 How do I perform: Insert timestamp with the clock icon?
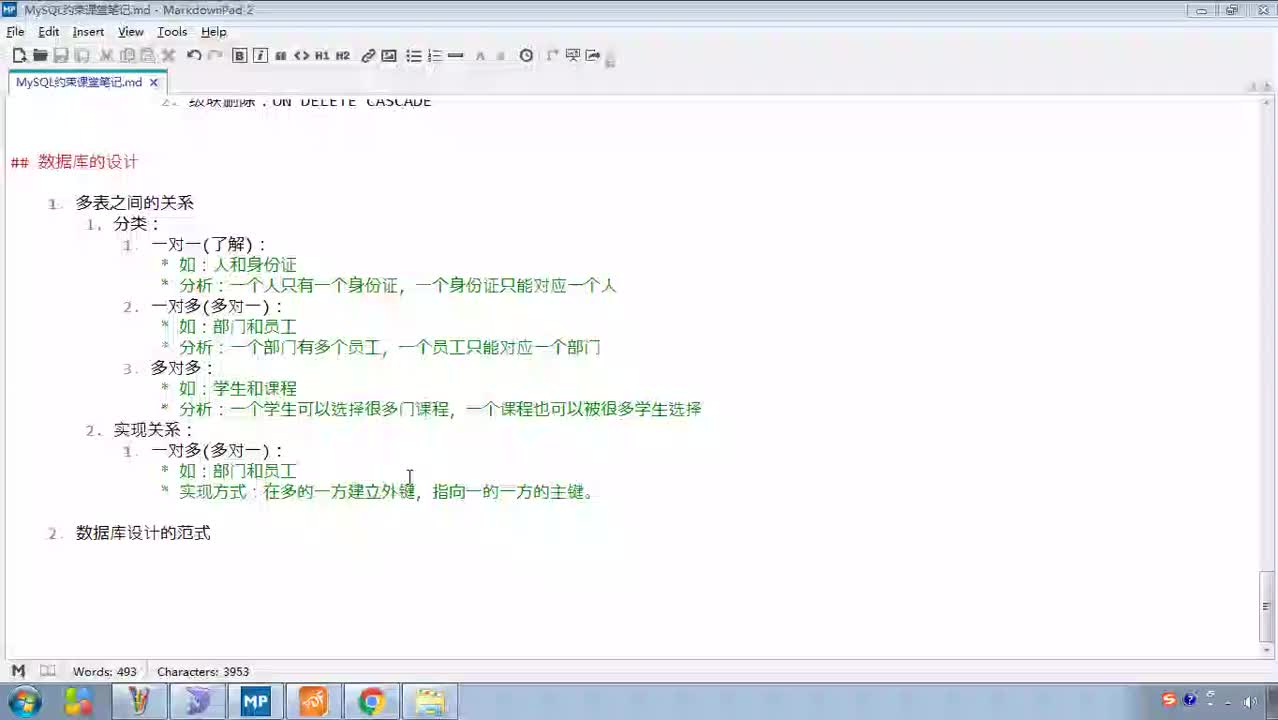click(526, 56)
